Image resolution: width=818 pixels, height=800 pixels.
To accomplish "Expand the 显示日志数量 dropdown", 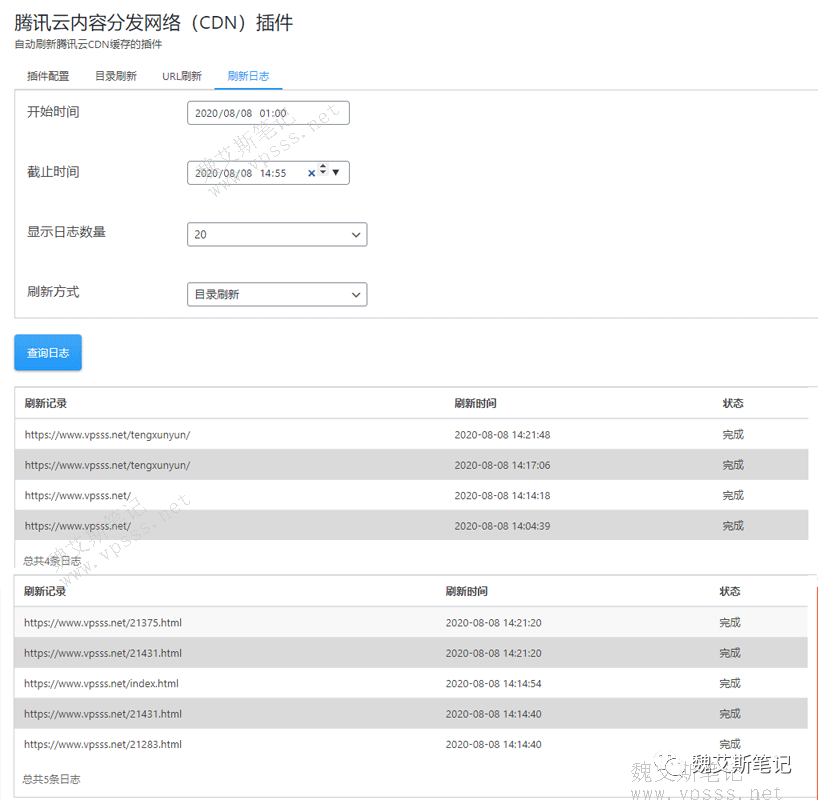I will pyautogui.click(x=277, y=234).
